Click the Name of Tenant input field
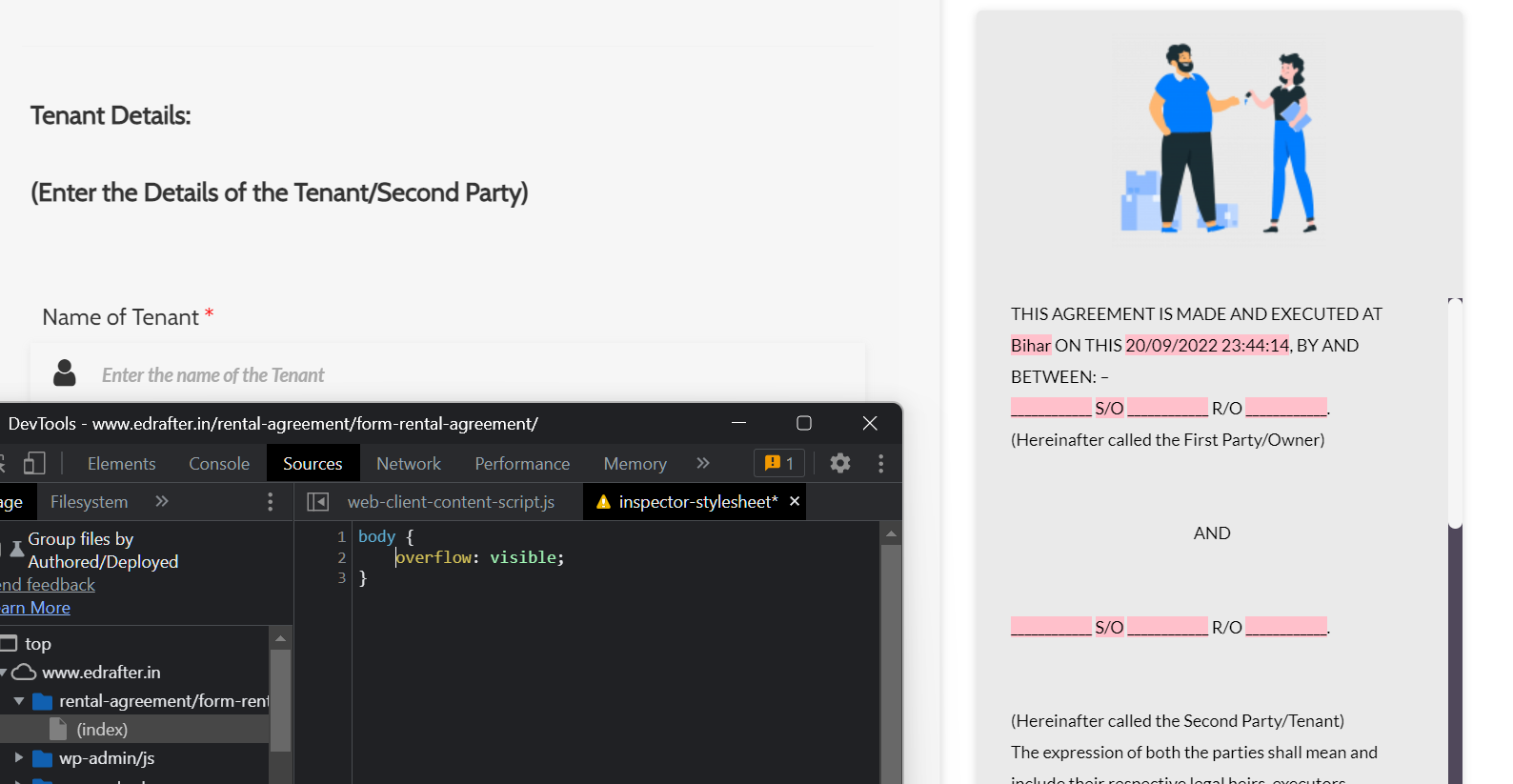The width and height of the screenshot is (1513, 784). pyautogui.click(x=476, y=375)
